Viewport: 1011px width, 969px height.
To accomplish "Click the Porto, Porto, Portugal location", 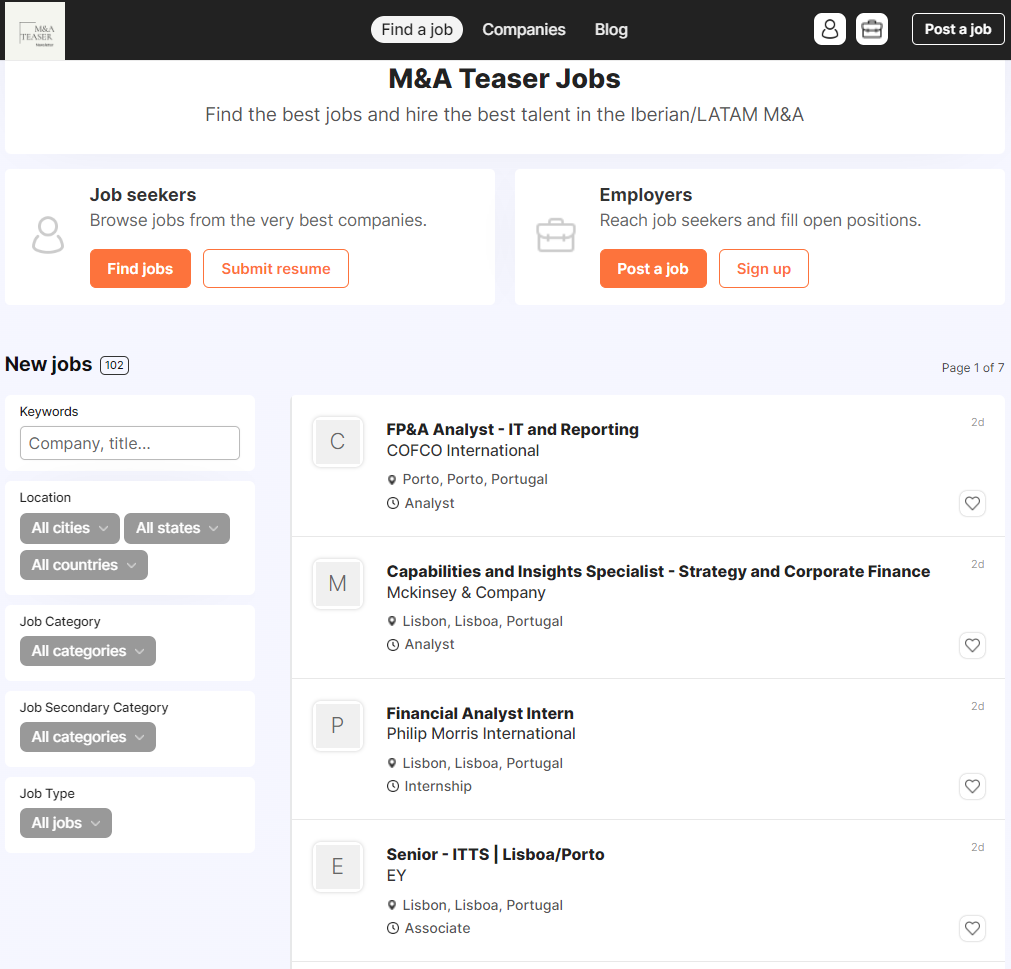I will (x=475, y=479).
